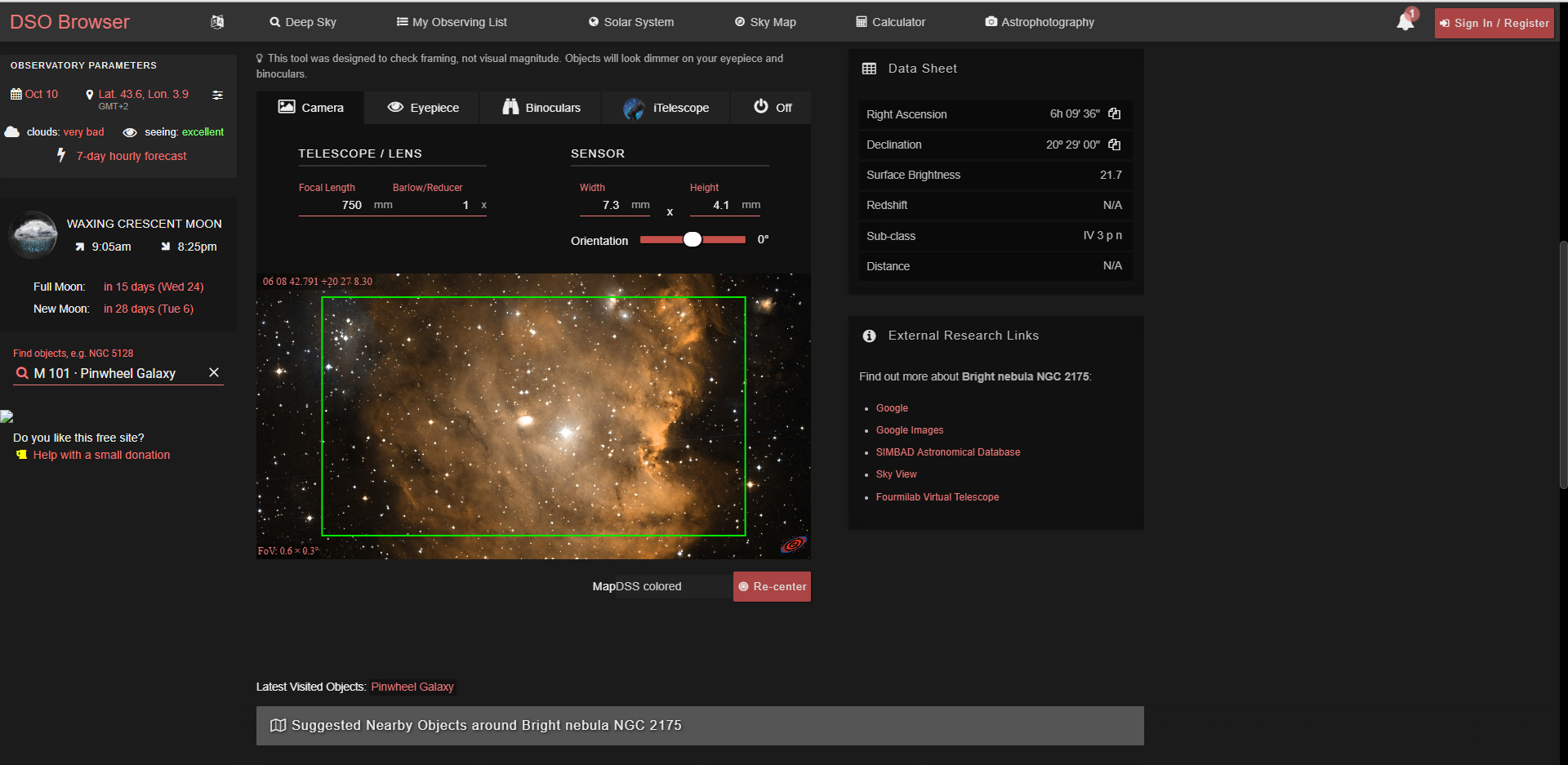Select the iTelescope tab
1568x765 pixels.
pos(666,108)
